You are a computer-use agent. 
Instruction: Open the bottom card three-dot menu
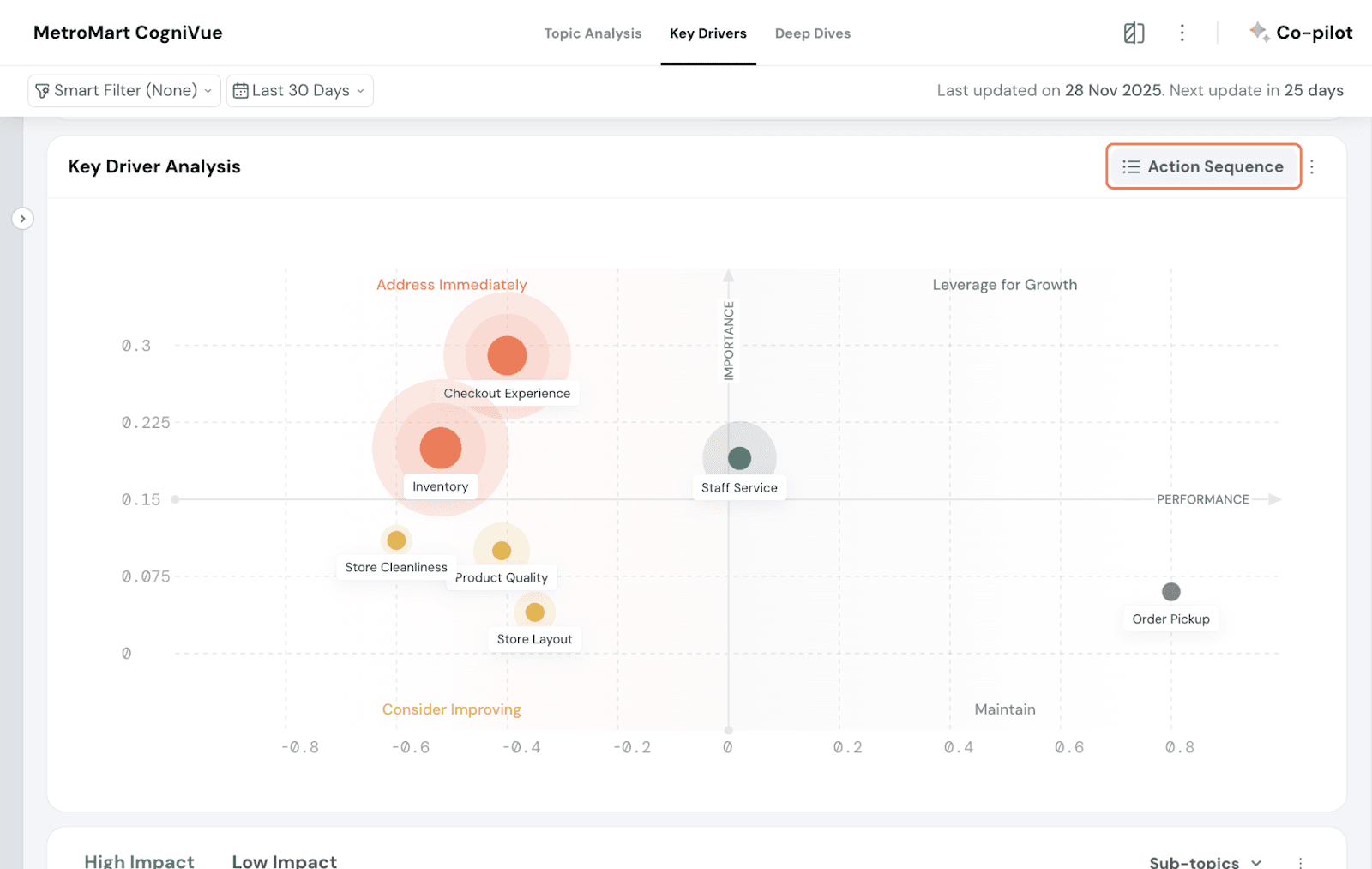click(x=1300, y=862)
